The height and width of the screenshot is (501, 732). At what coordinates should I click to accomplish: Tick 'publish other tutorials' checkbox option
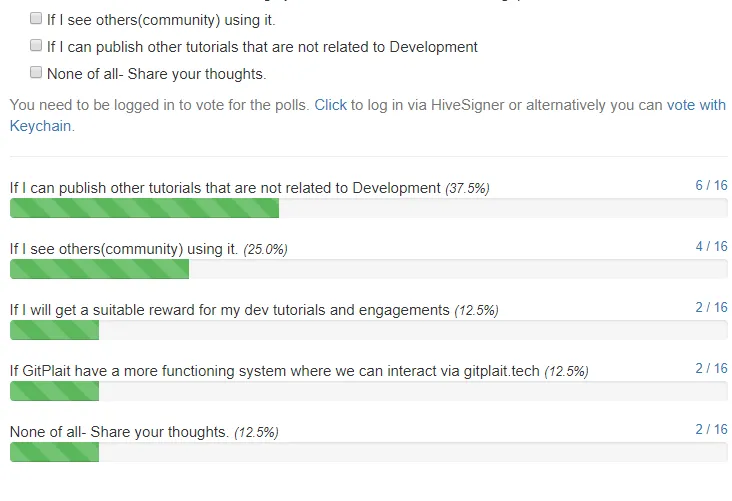click(x=36, y=45)
